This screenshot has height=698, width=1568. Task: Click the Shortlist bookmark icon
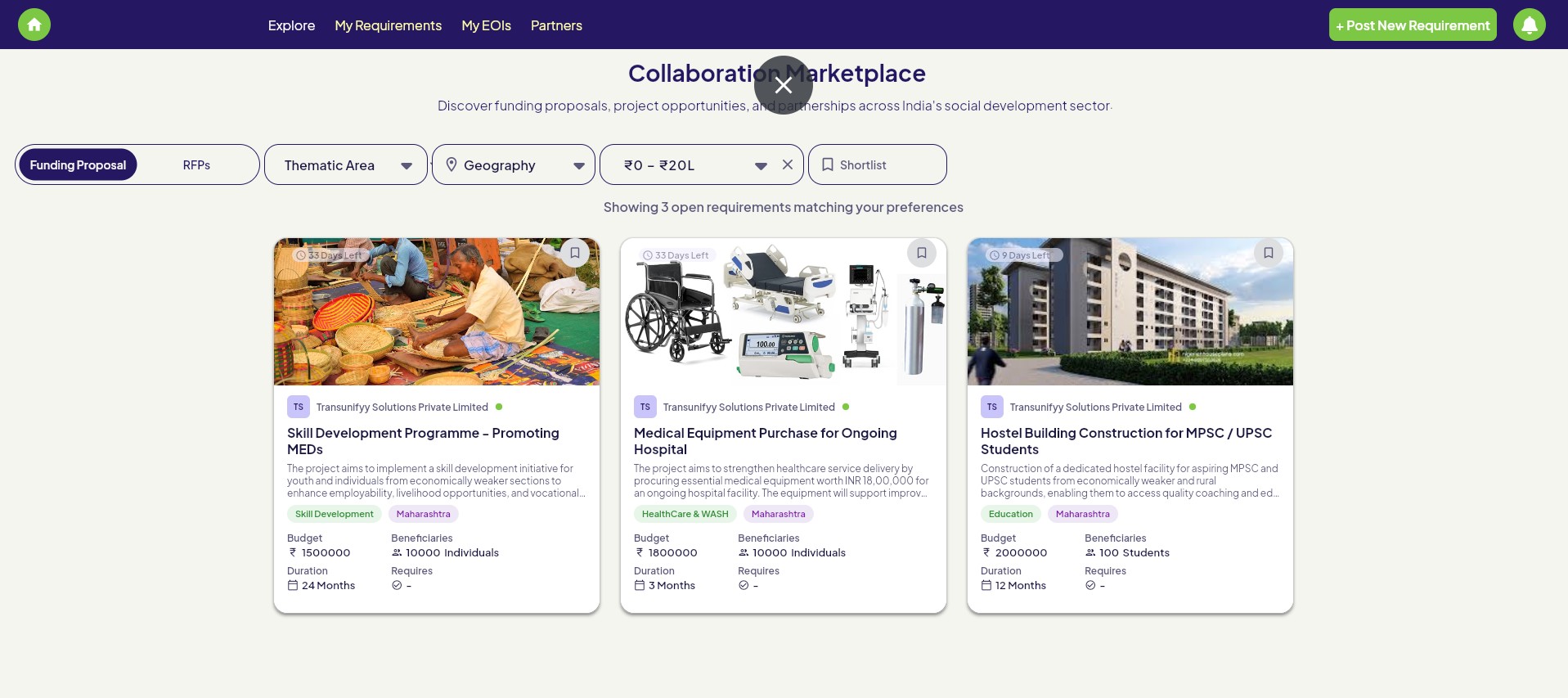[828, 164]
